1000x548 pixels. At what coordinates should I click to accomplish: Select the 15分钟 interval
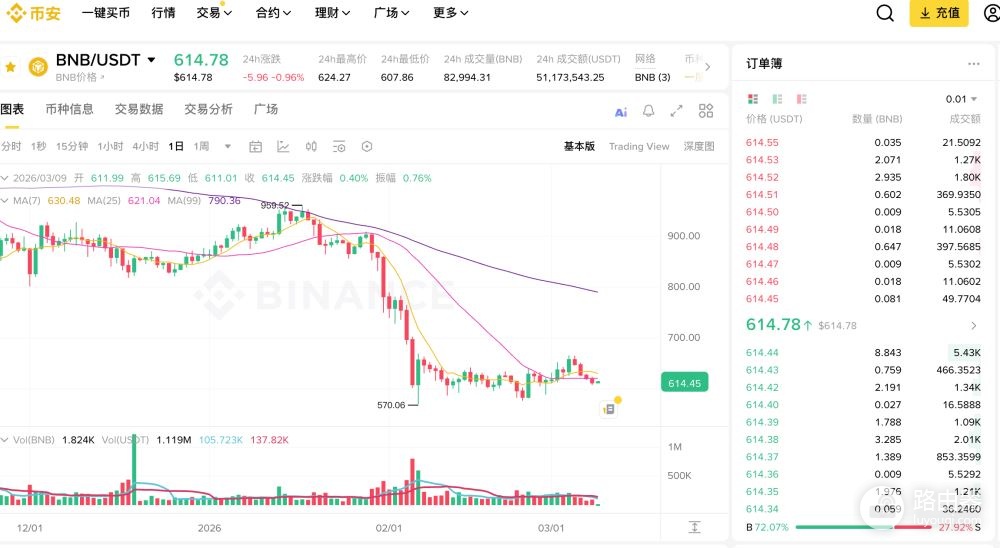(72, 146)
